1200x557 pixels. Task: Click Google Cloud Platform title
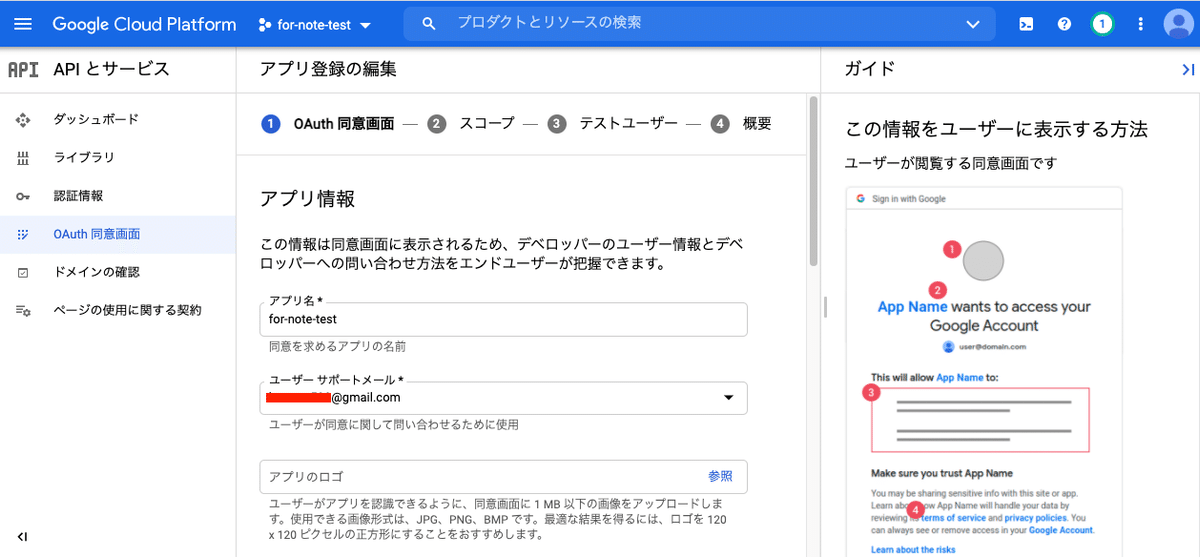click(144, 24)
